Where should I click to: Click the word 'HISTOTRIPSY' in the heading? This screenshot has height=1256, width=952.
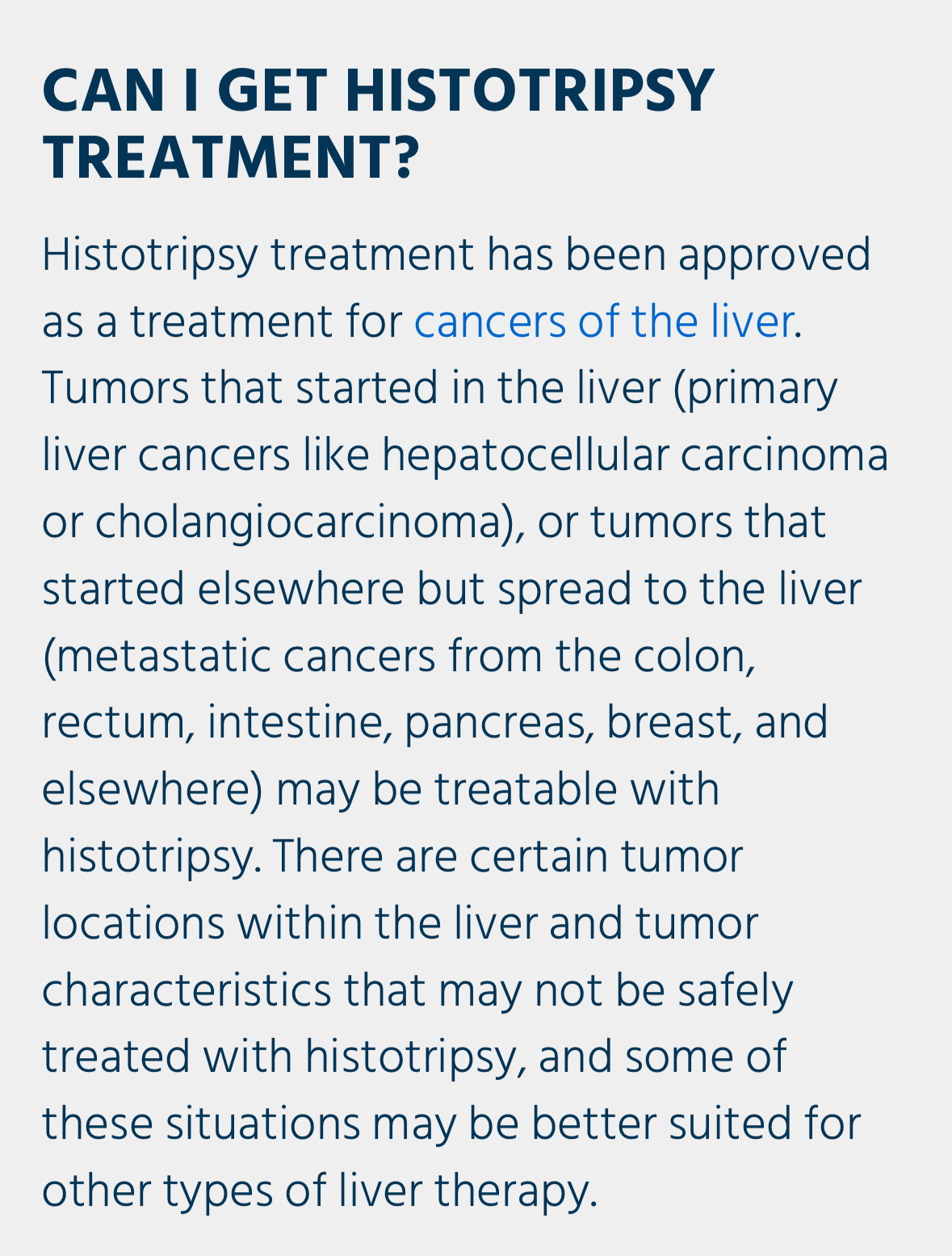pos(530,90)
